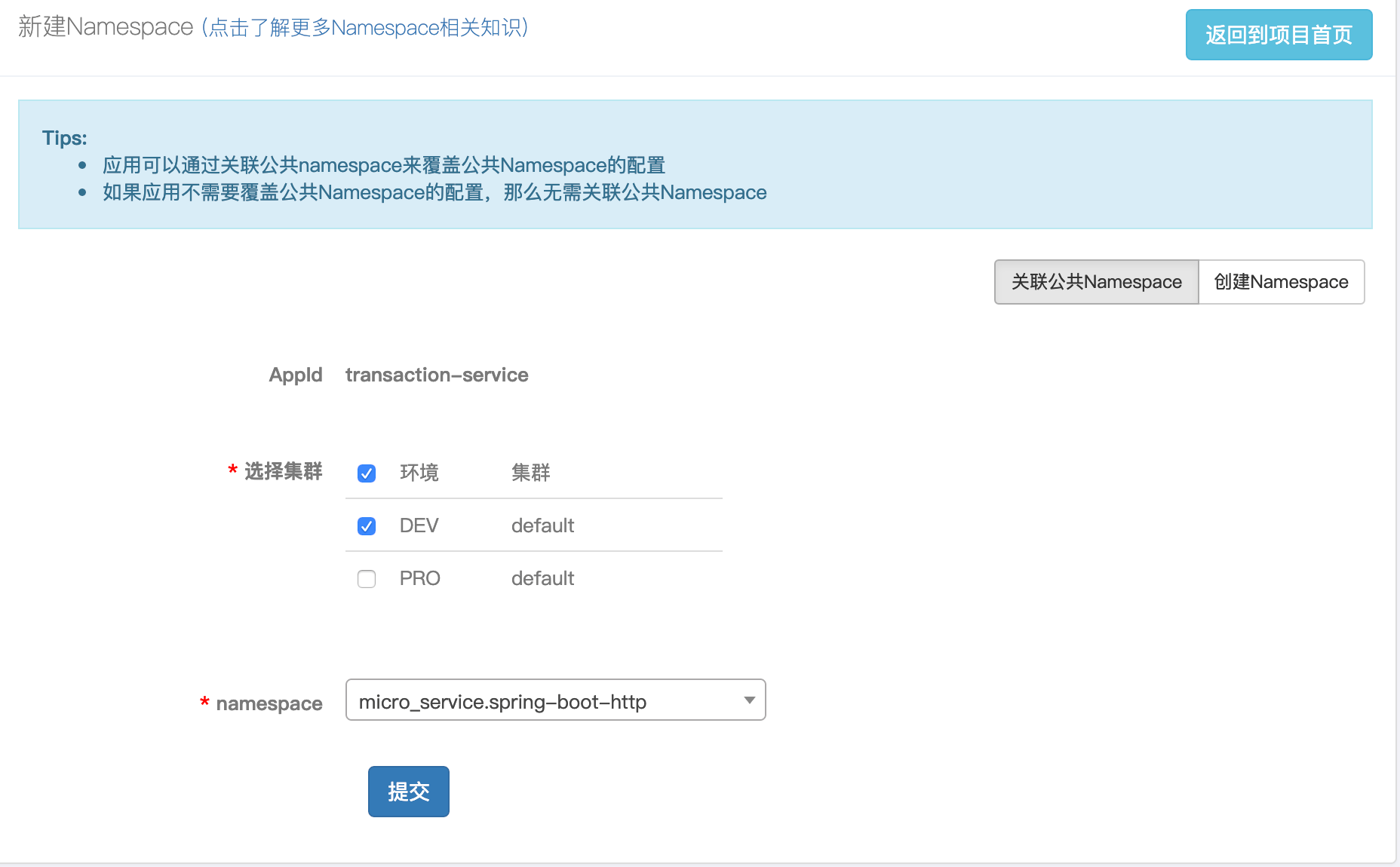Submit the form with 提交 button

click(x=408, y=792)
